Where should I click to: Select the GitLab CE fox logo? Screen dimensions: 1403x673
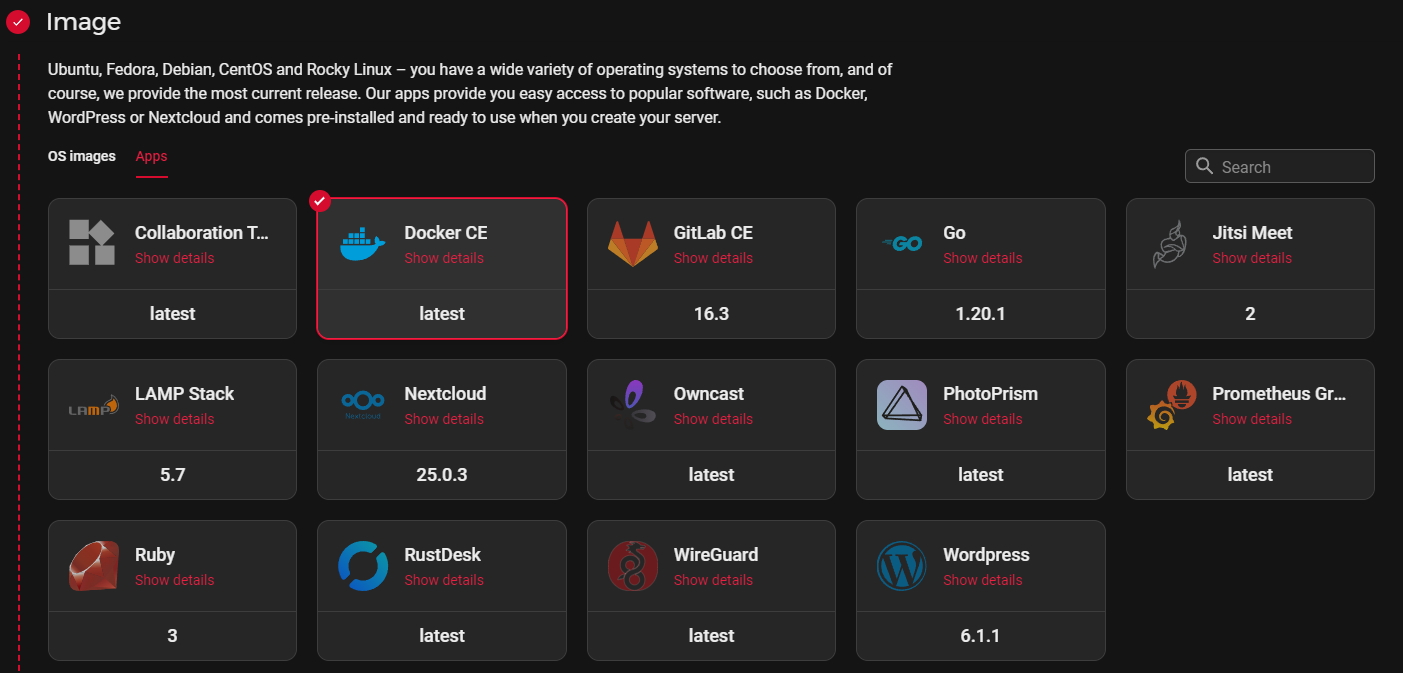click(x=632, y=244)
